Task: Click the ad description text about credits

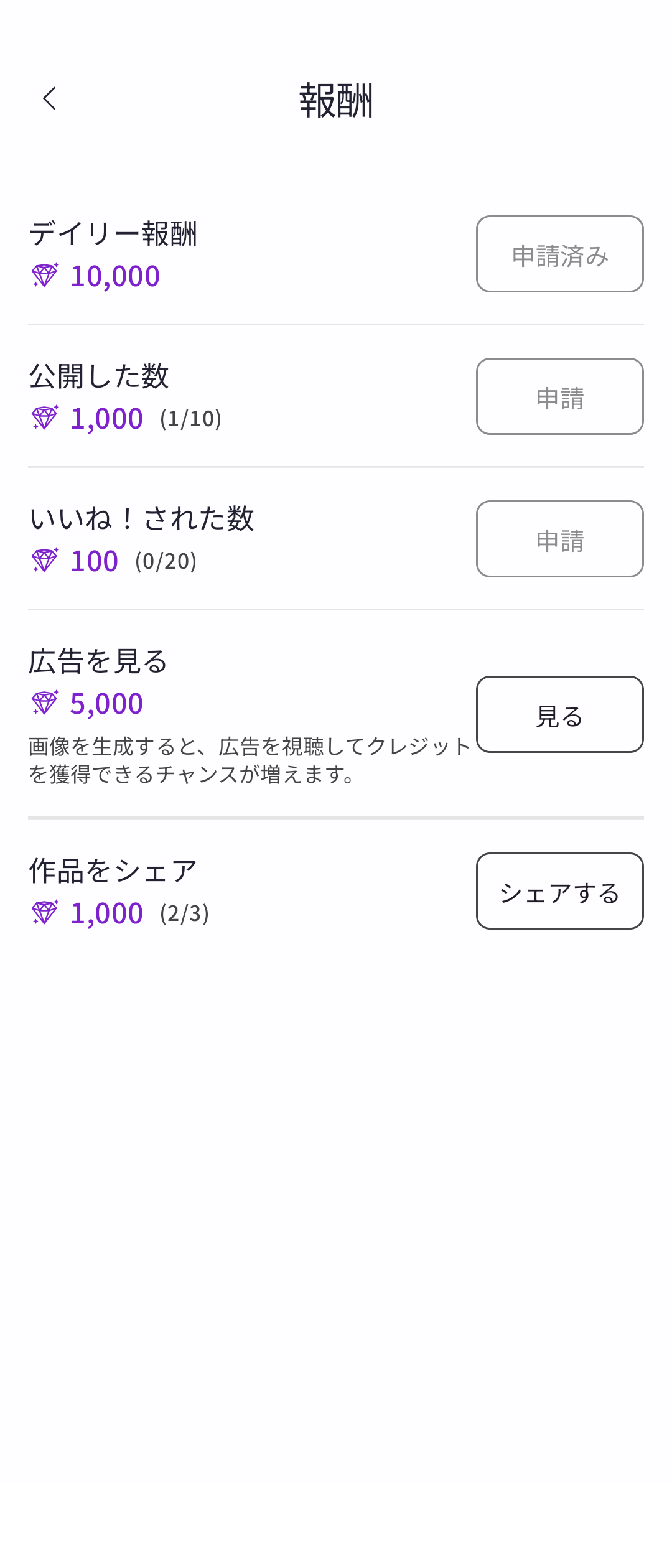Action: click(x=249, y=760)
